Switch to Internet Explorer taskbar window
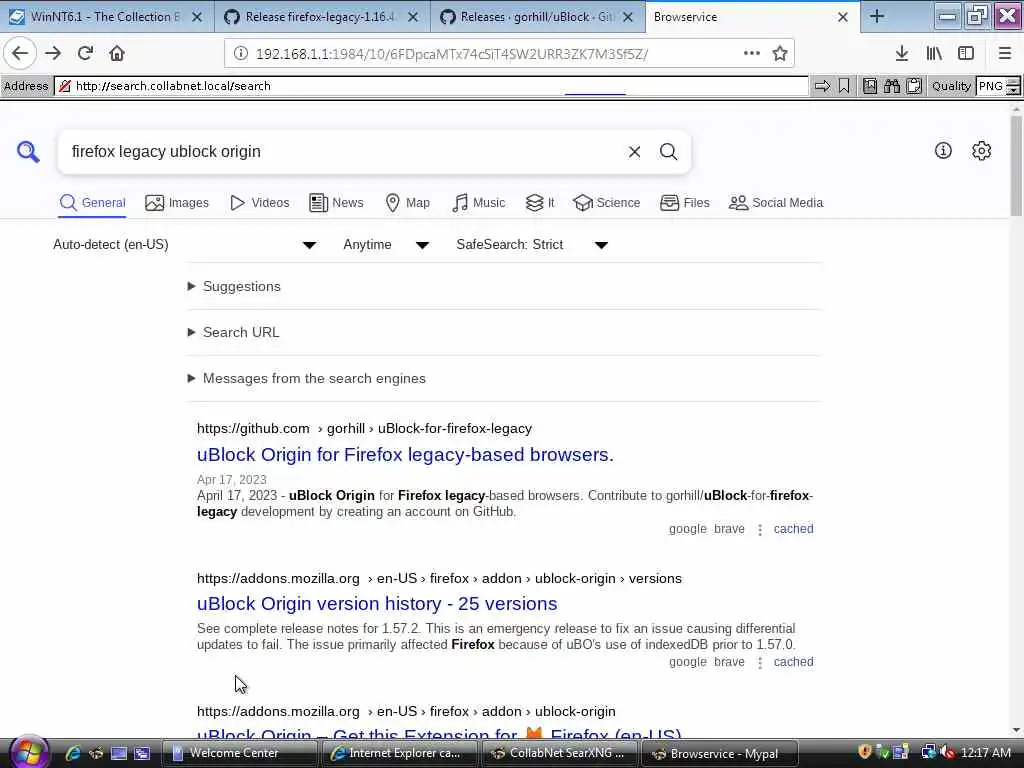The height and width of the screenshot is (768, 1024). [x=402, y=754]
